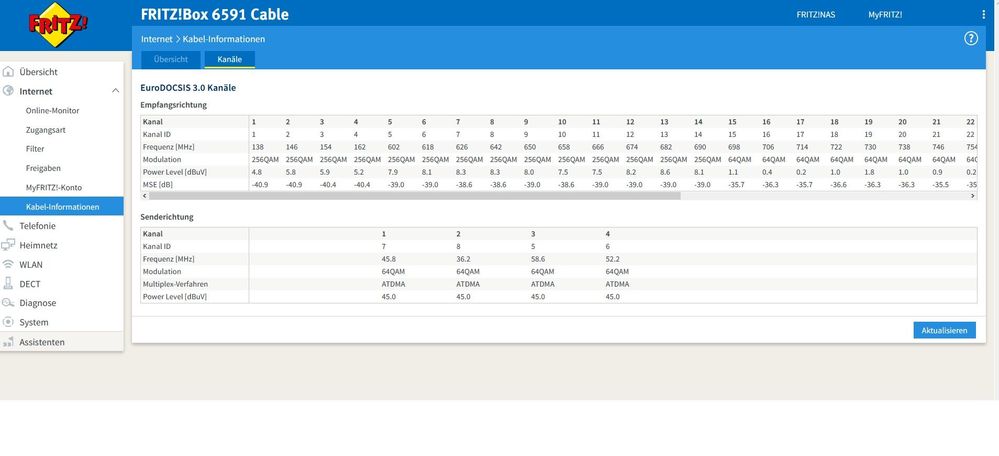The image size is (999, 456).
Task: Click the Empfangsrichtung heading
Action: click(x=173, y=104)
